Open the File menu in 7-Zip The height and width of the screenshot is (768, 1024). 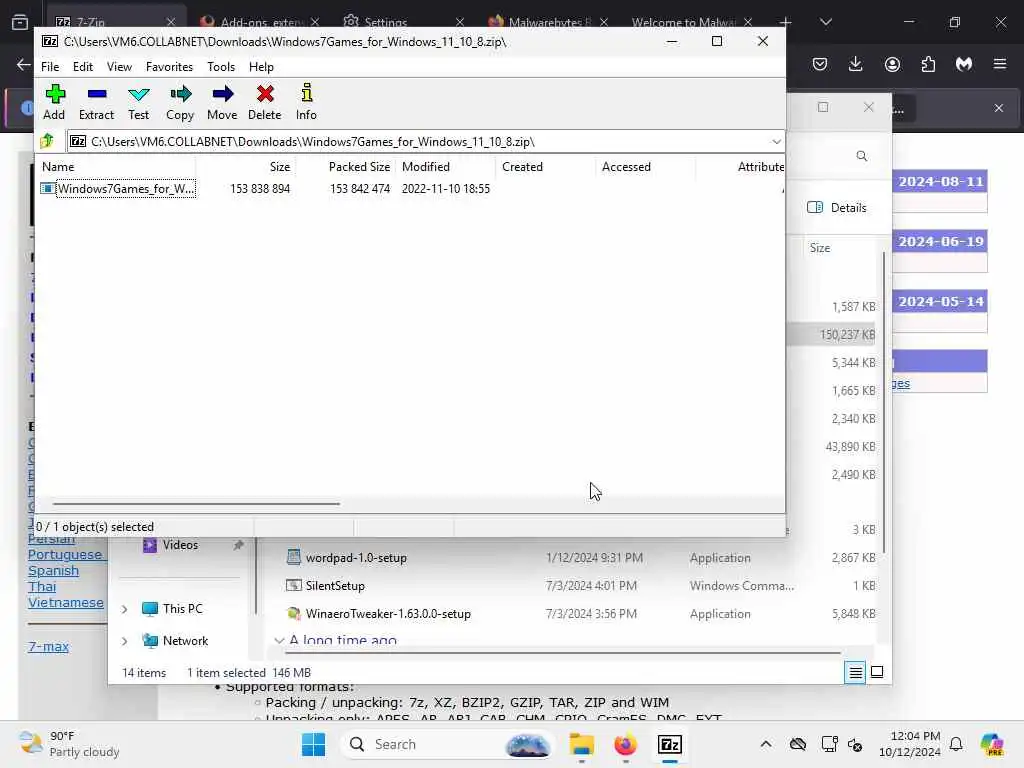click(x=50, y=67)
